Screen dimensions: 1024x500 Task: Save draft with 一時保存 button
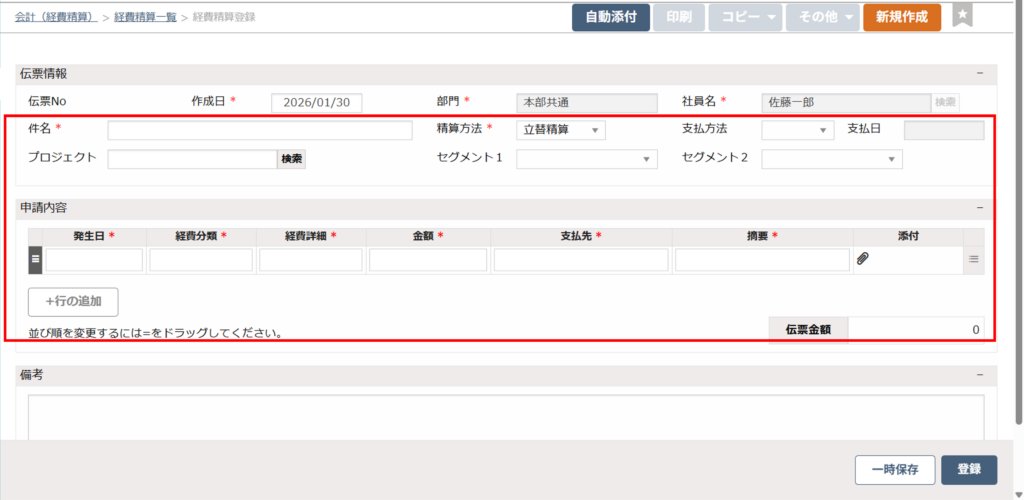pos(895,469)
